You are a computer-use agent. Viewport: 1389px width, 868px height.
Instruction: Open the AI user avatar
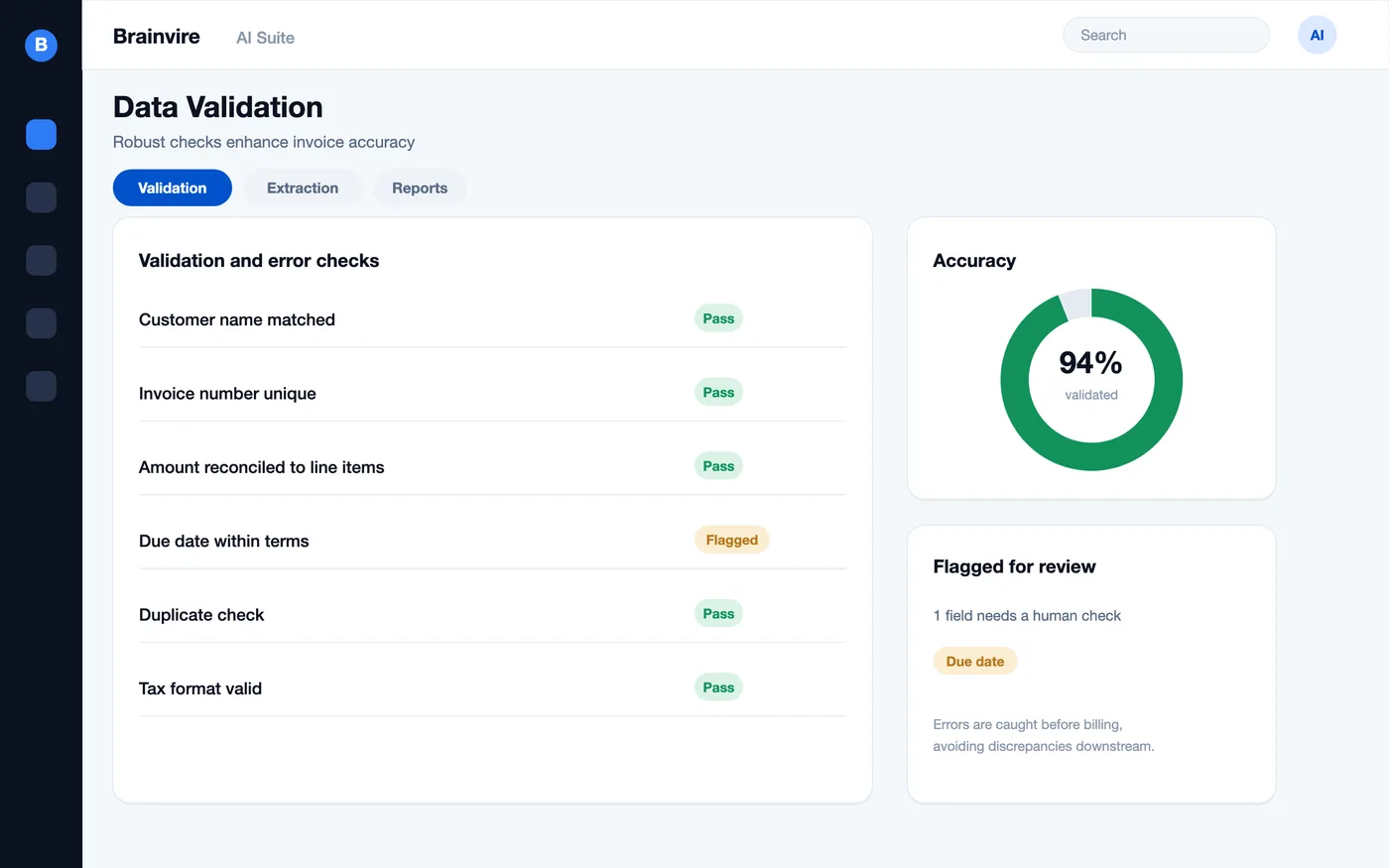pos(1317,36)
